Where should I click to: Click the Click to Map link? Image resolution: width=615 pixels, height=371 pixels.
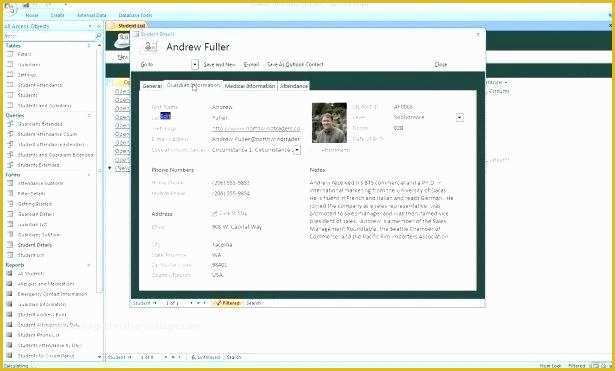[x=229, y=213]
